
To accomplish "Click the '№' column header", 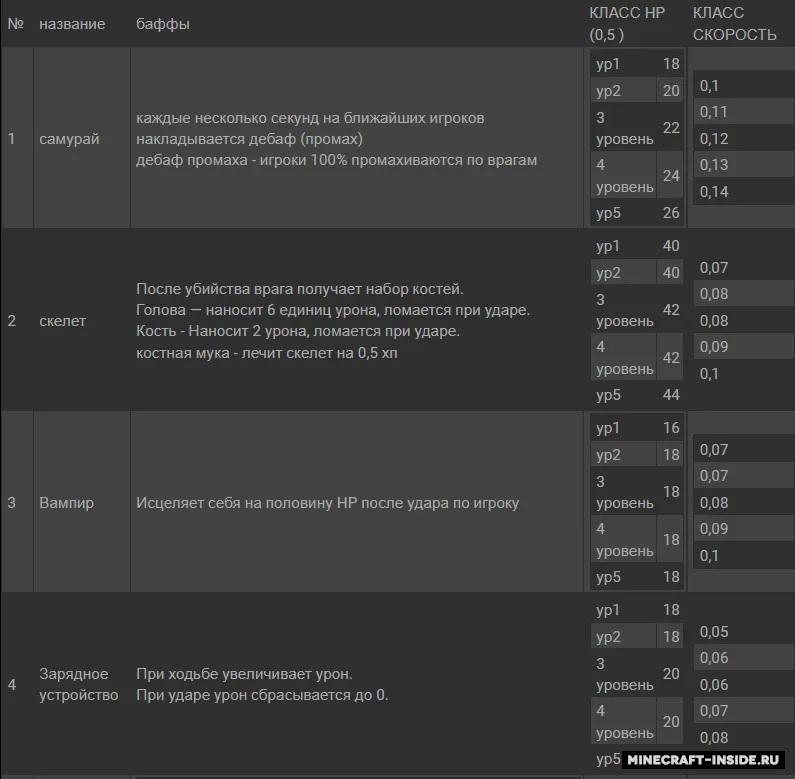I will 16,24.
